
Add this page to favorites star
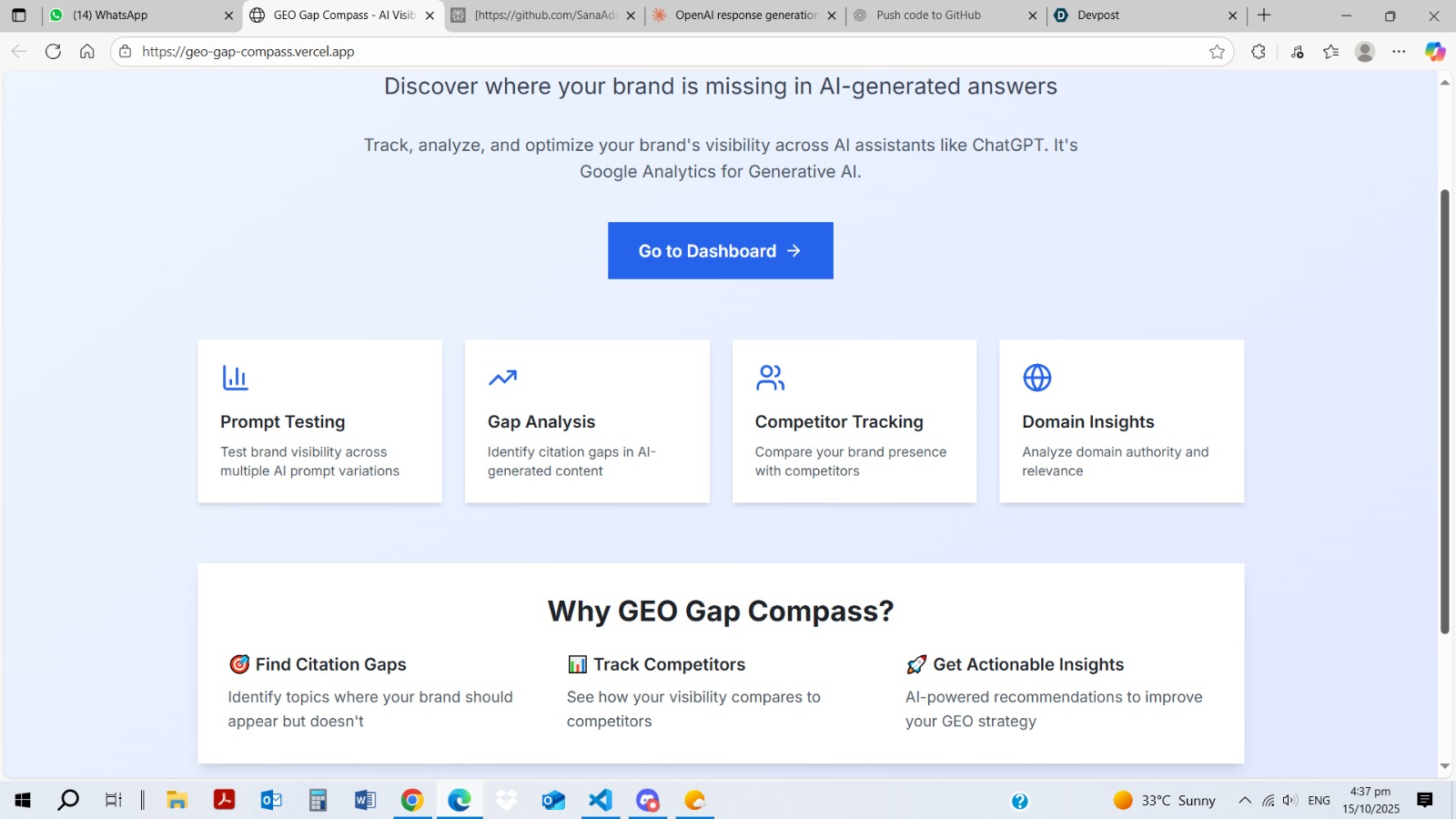[1217, 52]
